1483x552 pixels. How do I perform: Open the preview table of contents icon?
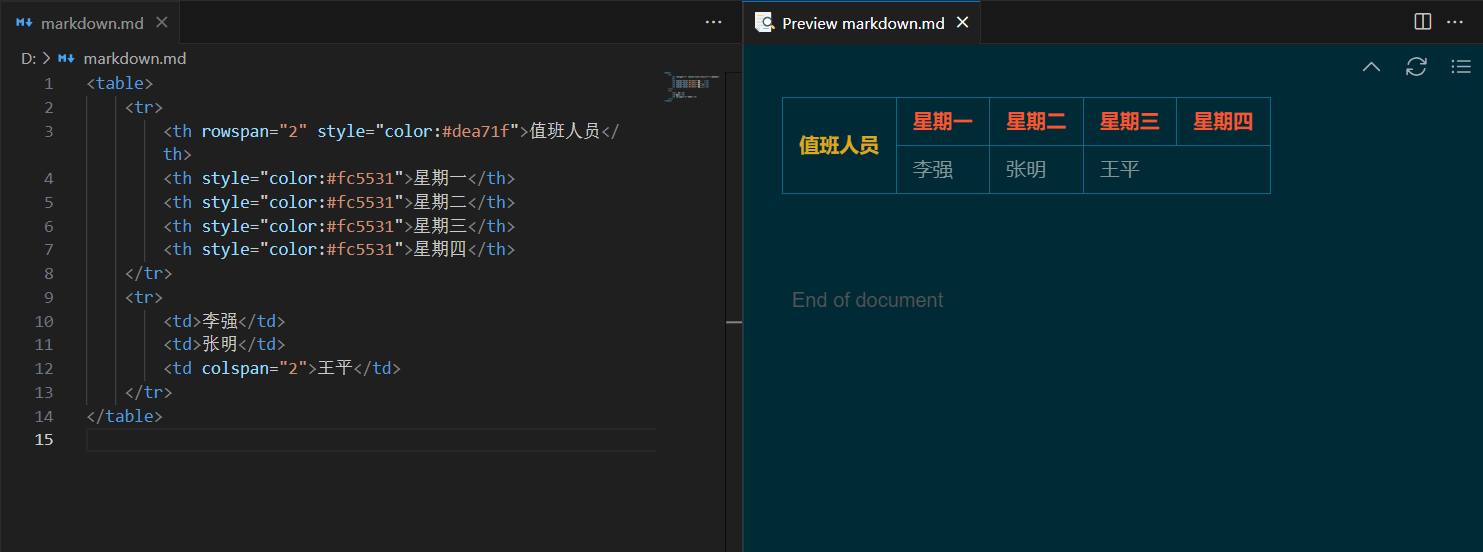[x=1461, y=67]
